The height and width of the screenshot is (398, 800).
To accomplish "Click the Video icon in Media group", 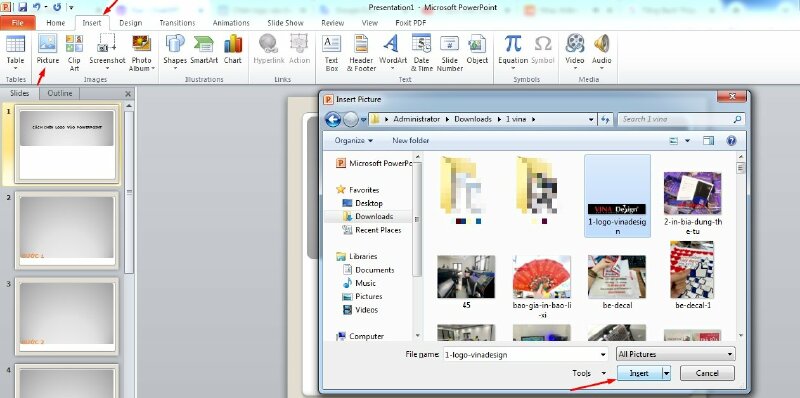I will 574,44.
